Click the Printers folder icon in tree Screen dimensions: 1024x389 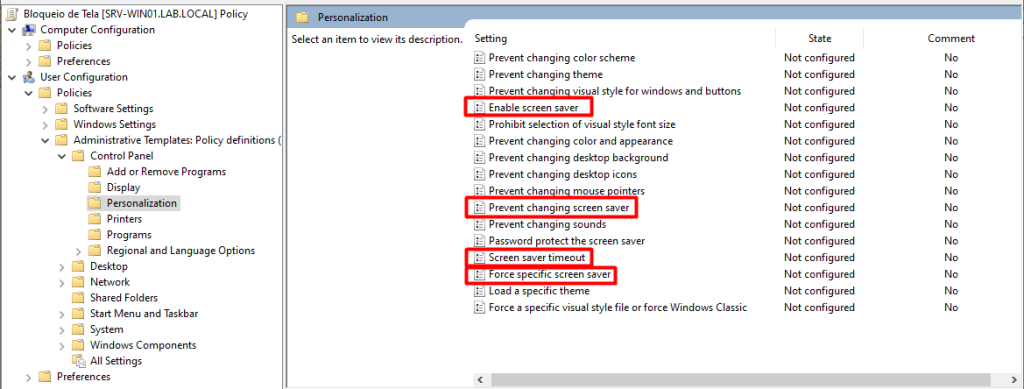click(x=95, y=219)
